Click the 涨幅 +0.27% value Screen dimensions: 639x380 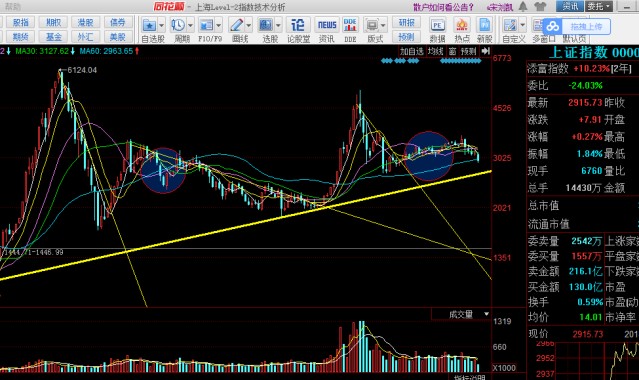point(587,137)
